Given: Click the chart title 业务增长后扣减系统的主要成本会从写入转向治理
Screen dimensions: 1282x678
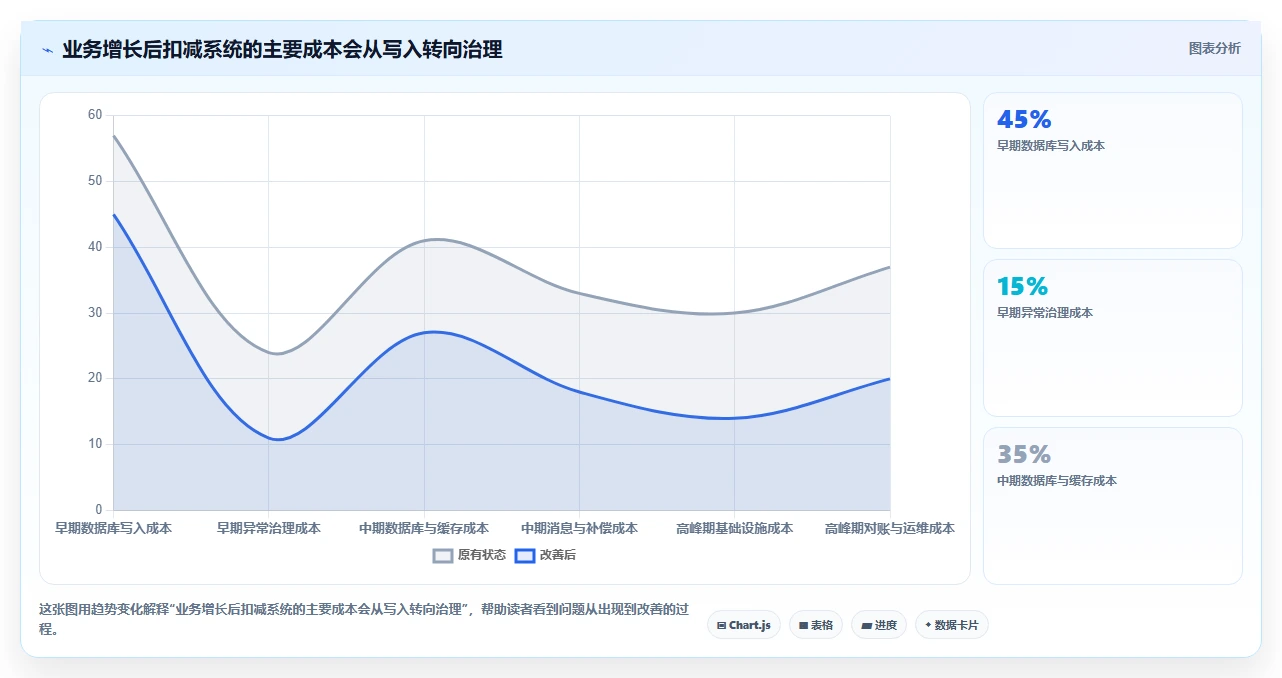Looking at the screenshot, I should coord(282,49).
